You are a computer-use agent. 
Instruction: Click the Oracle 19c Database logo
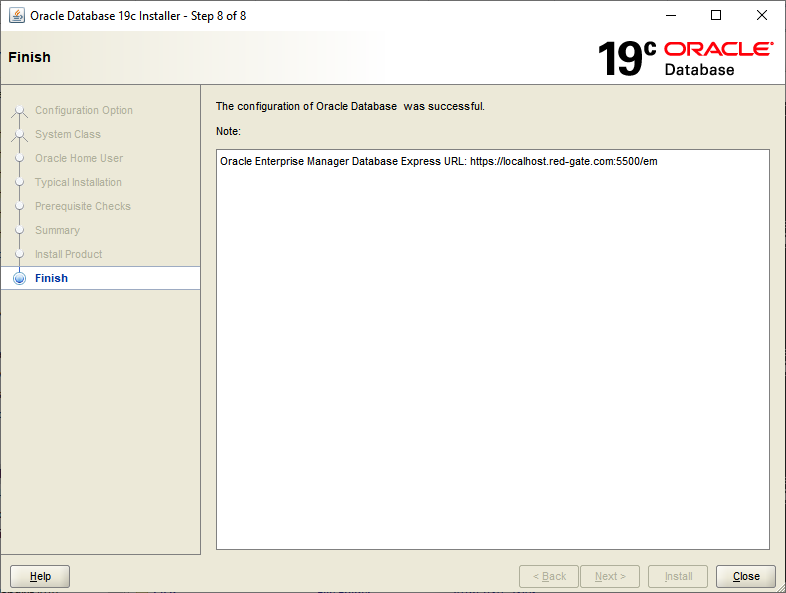[x=685, y=58]
